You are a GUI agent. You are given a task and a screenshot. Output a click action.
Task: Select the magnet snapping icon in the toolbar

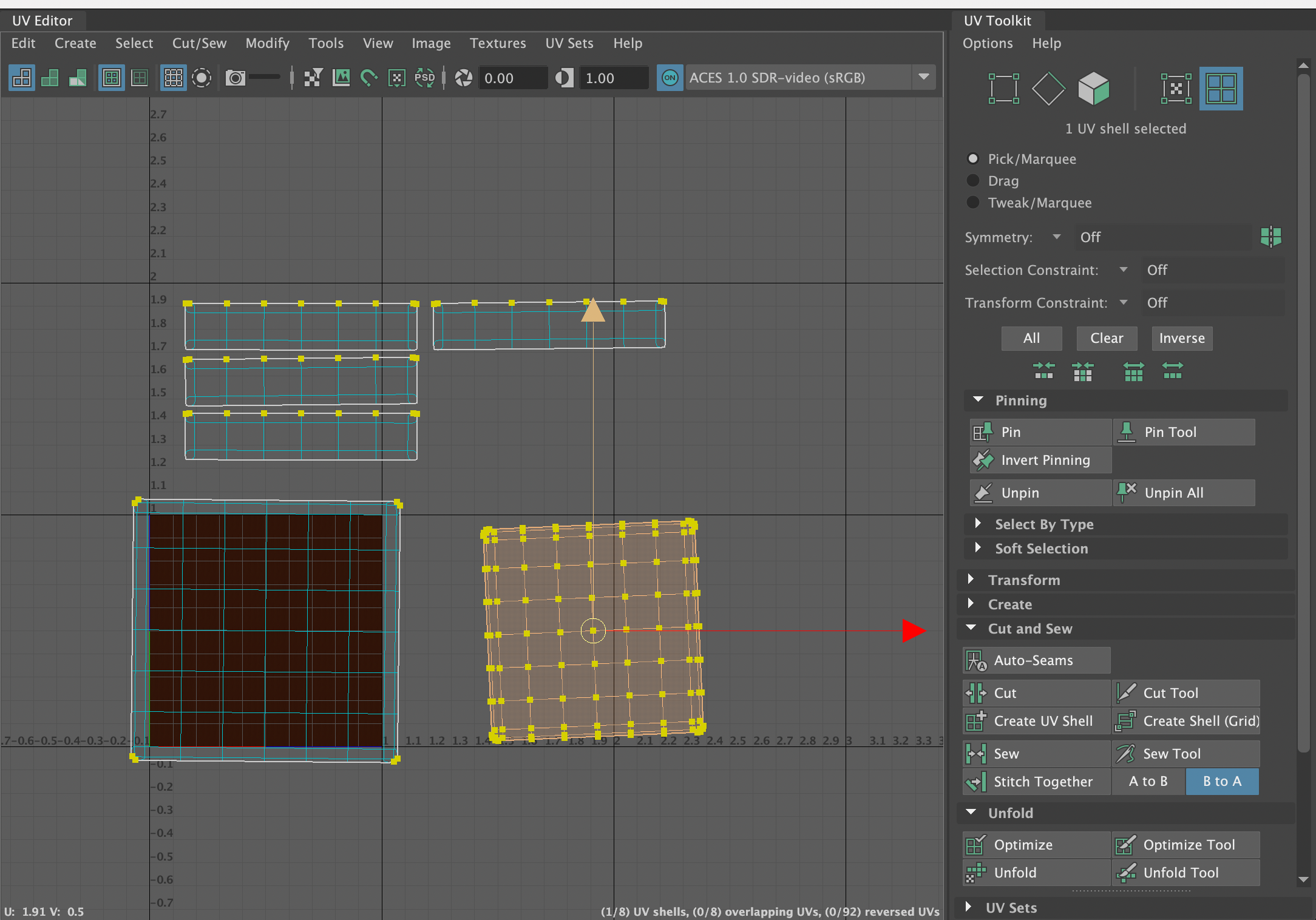click(369, 78)
